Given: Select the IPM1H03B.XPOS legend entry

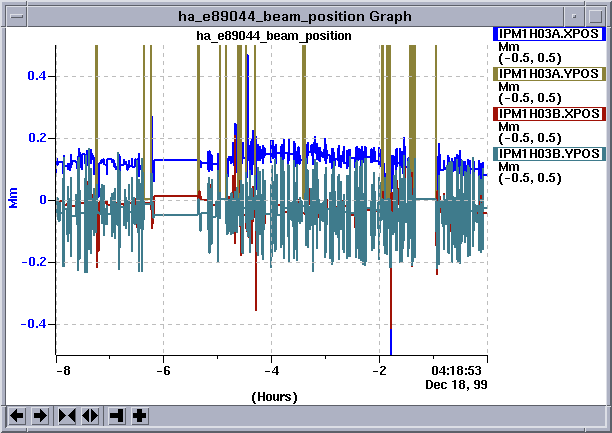Looking at the screenshot, I should click(x=550, y=113).
